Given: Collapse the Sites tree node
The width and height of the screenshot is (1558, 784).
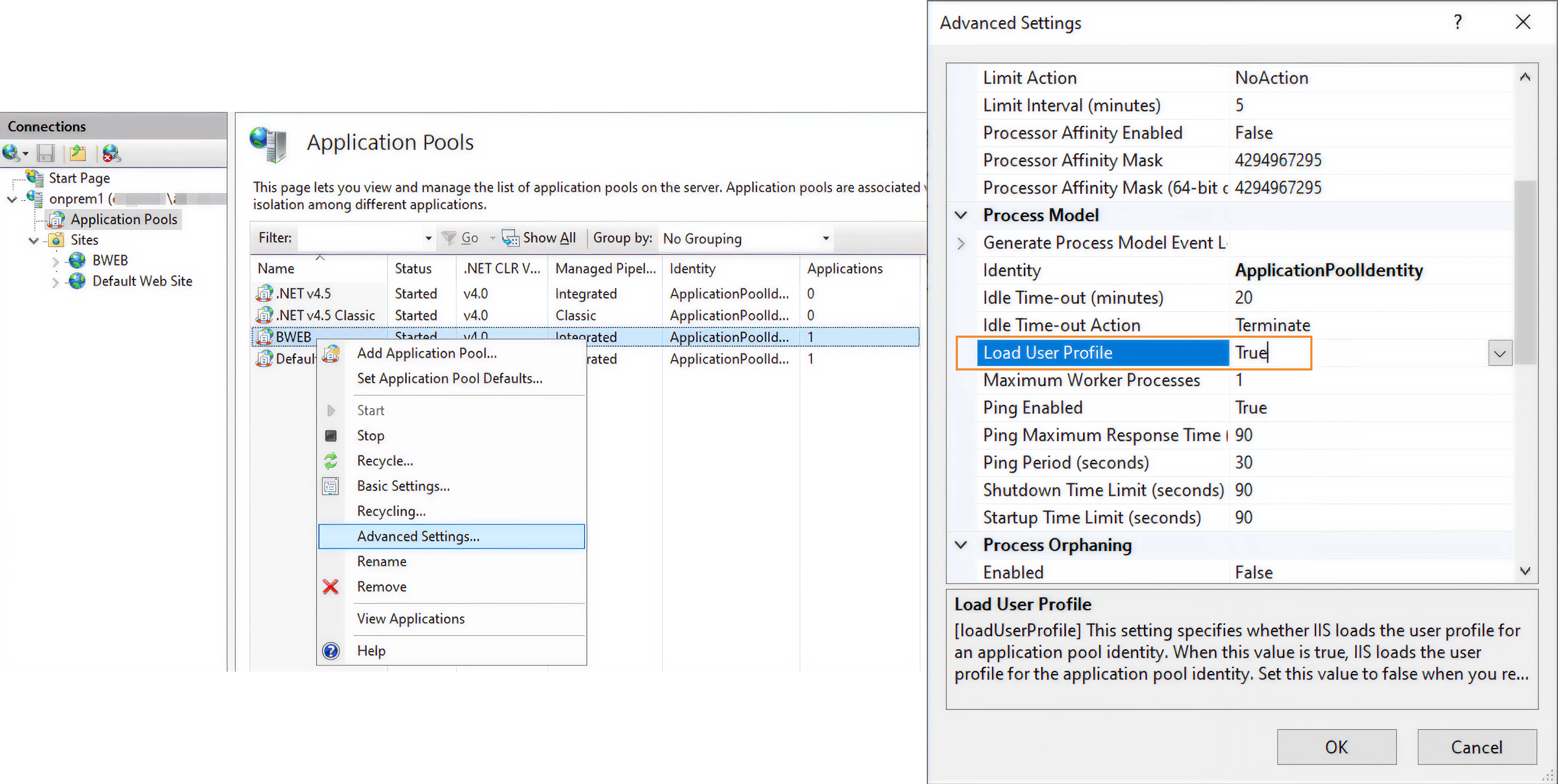Looking at the screenshot, I should 34,240.
